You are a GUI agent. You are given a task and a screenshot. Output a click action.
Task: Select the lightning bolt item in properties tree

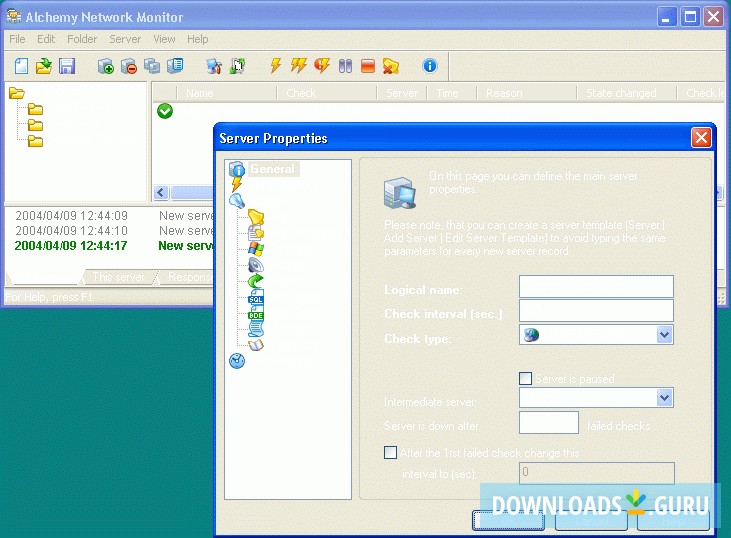coord(237,185)
